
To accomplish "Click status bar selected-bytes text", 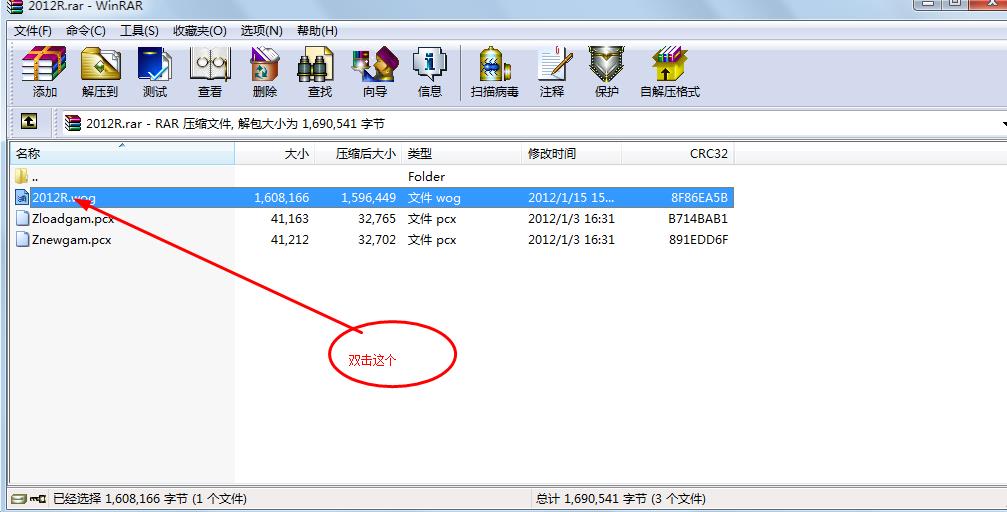I will click(x=150, y=499).
